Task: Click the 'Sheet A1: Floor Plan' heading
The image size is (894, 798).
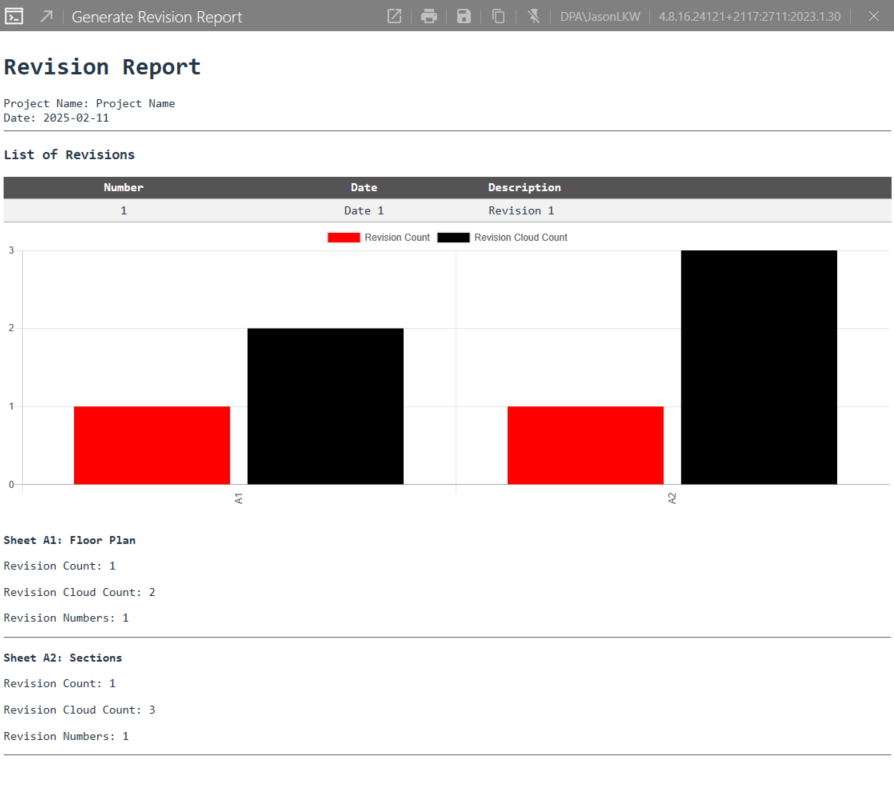Action: pyautogui.click(x=70, y=540)
